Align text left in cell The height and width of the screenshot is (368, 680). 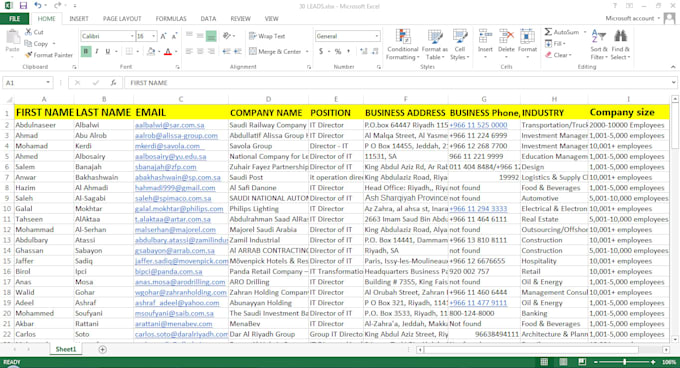pyautogui.click(x=189, y=52)
